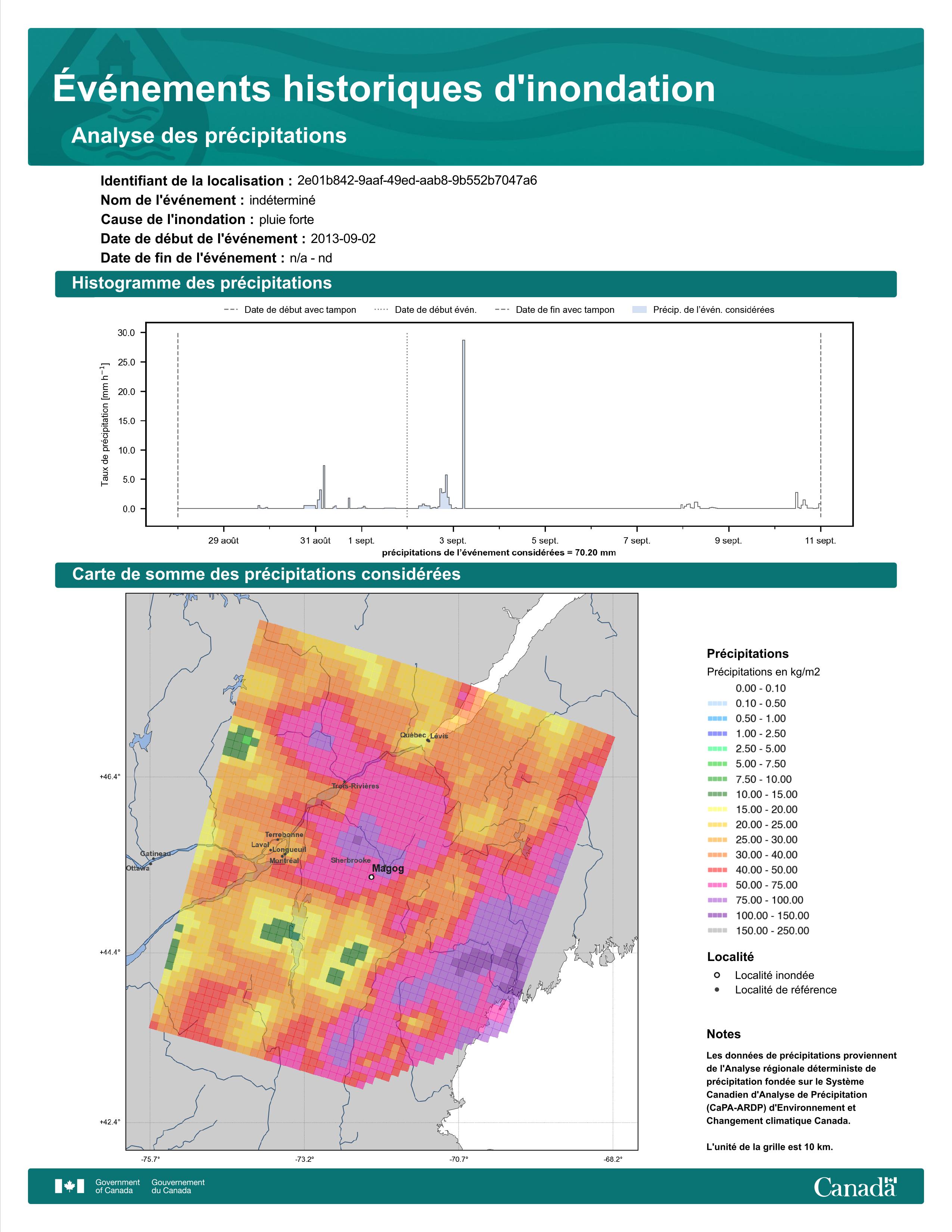The image size is (952, 1232).
Task: Select the 15.00 - 20.00 legend swatch
Action: pyautogui.click(x=717, y=809)
